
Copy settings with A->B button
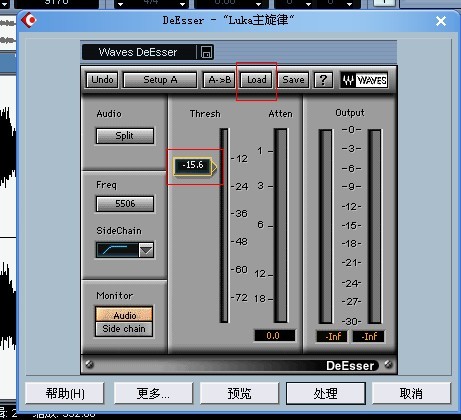point(219,80)
